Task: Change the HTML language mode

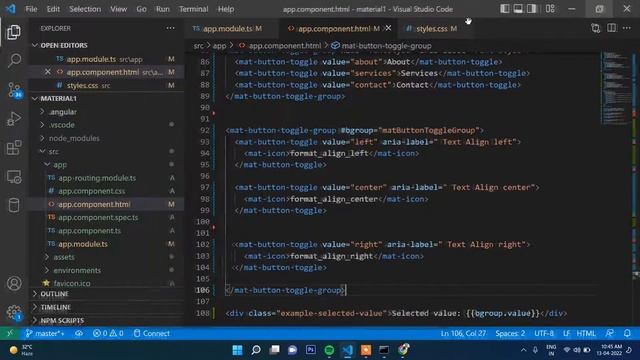Action: click(x=586, y=333)
